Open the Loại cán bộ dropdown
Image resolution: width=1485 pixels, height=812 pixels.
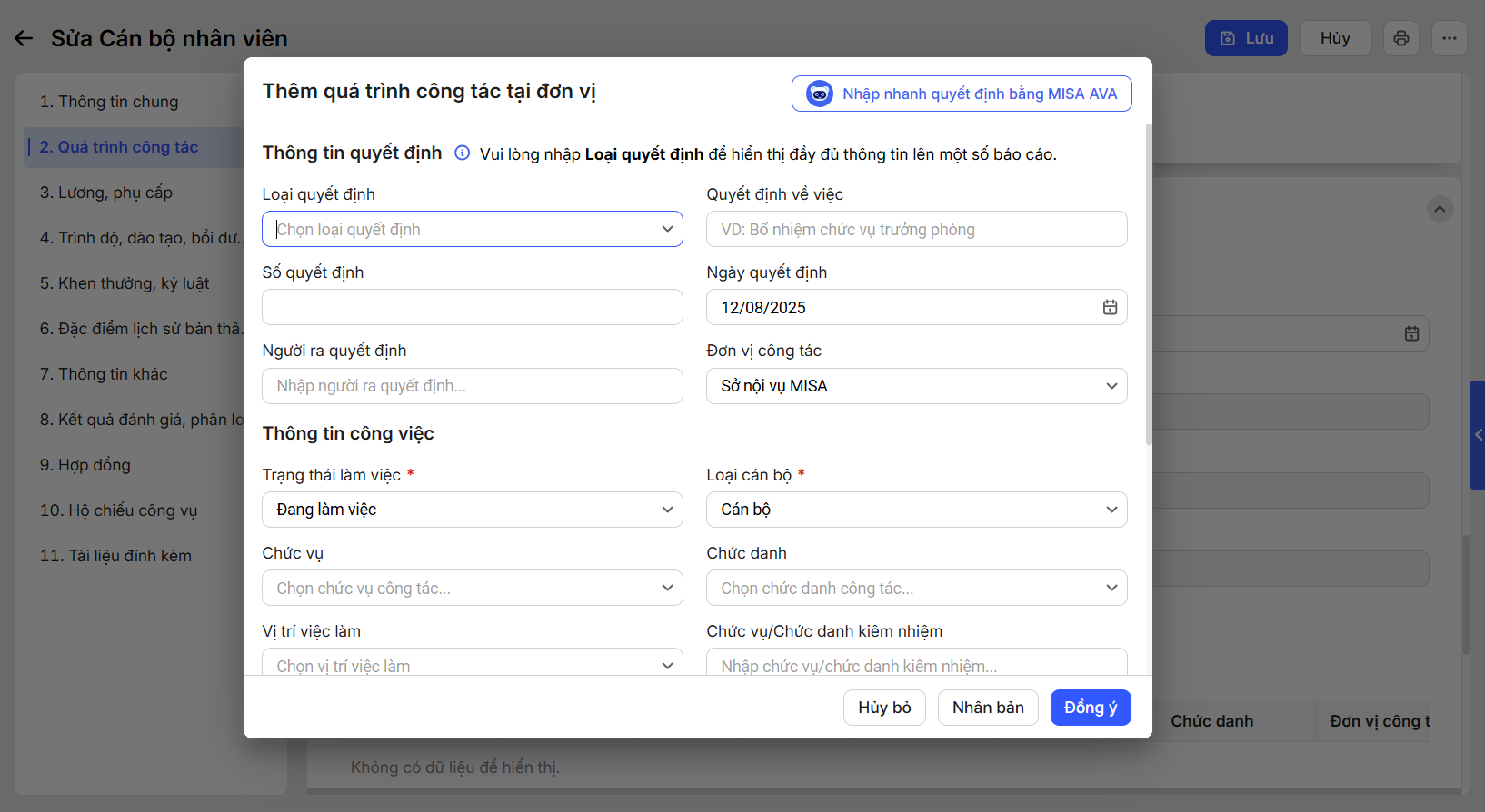click(916, 510)
